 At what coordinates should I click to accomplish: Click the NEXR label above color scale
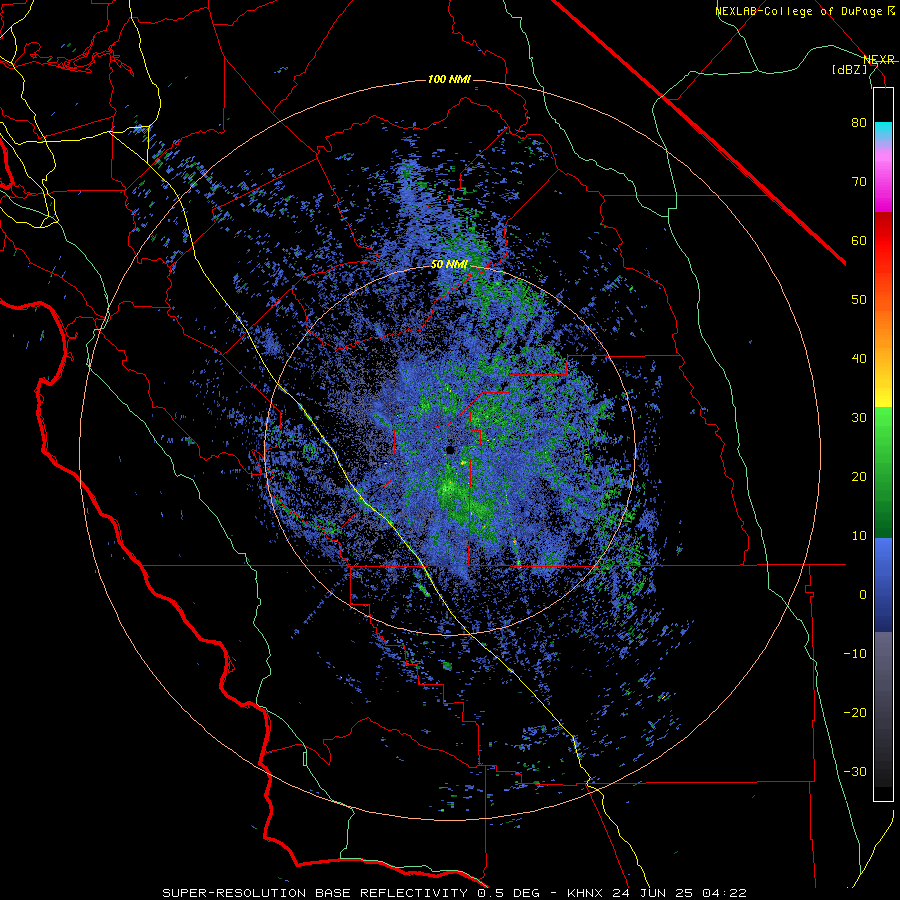[x=878, y=59]
